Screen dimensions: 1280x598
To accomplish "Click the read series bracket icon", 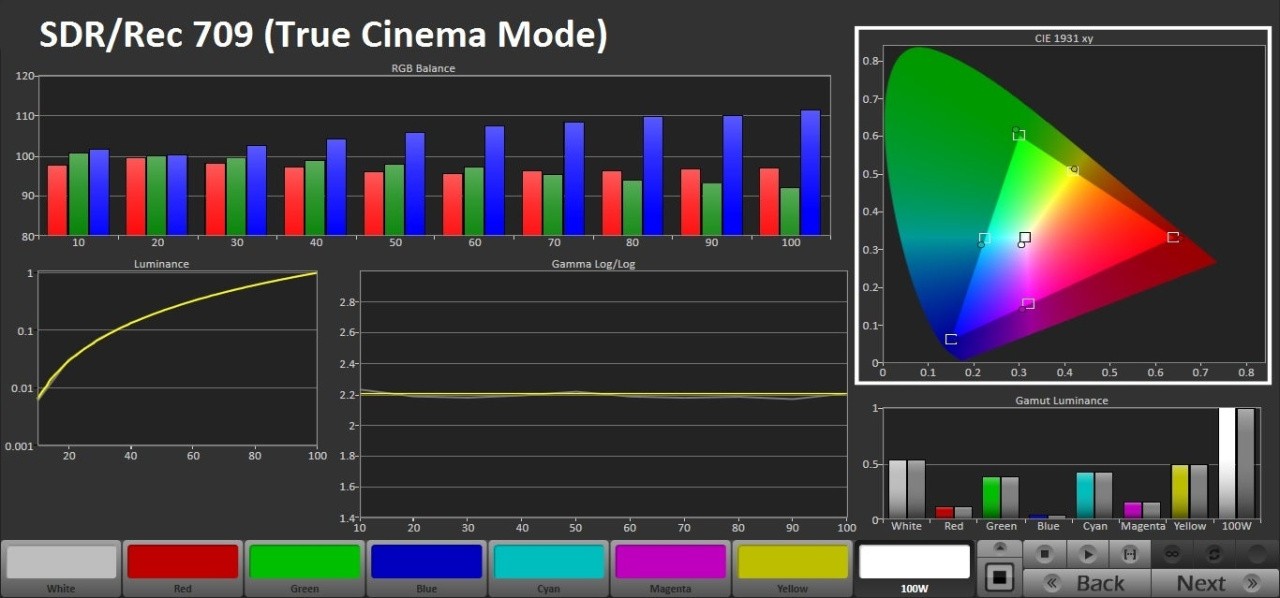I will click(1130, 553).
